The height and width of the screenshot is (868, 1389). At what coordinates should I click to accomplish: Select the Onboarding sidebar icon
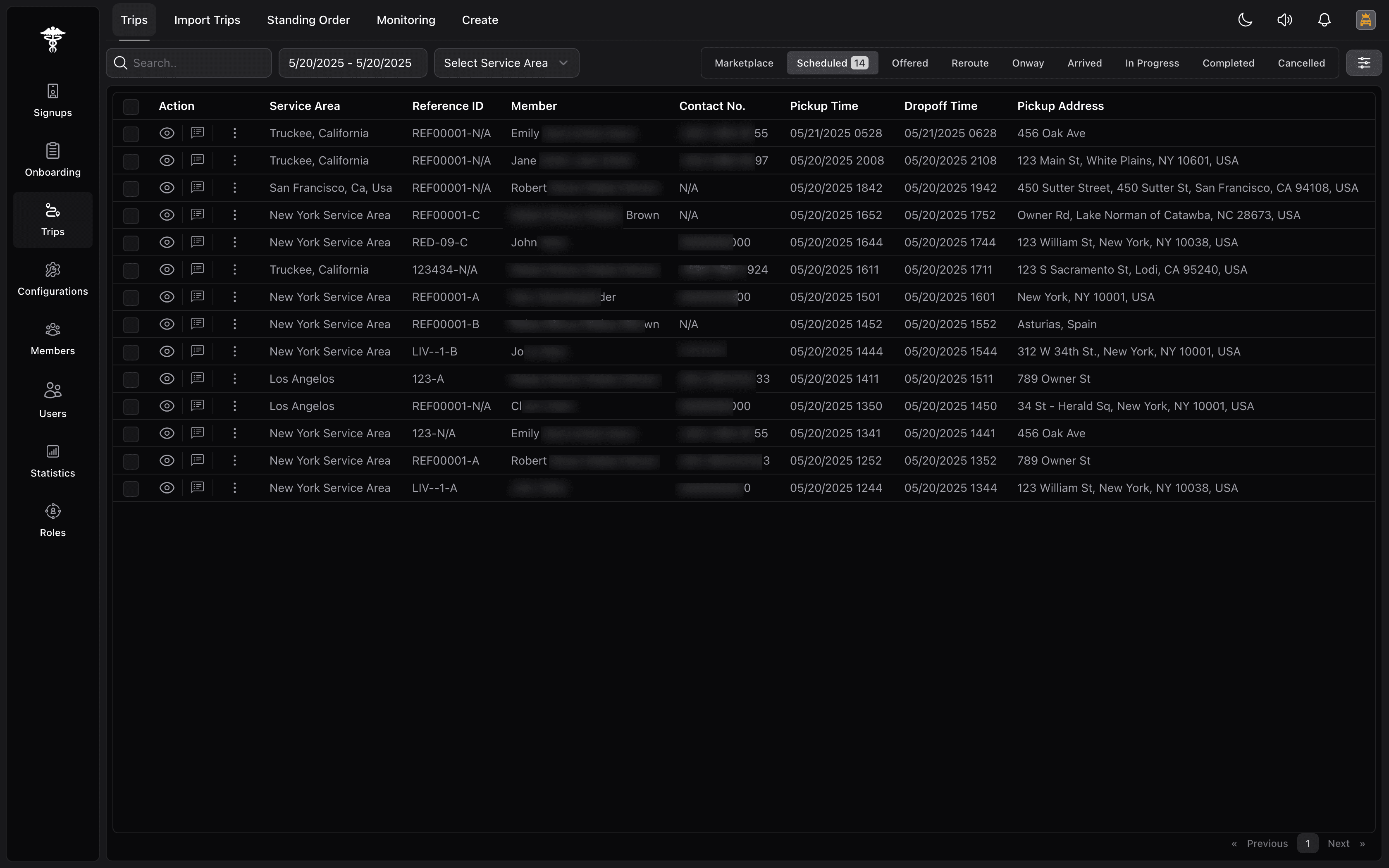[x=52, y=159]
